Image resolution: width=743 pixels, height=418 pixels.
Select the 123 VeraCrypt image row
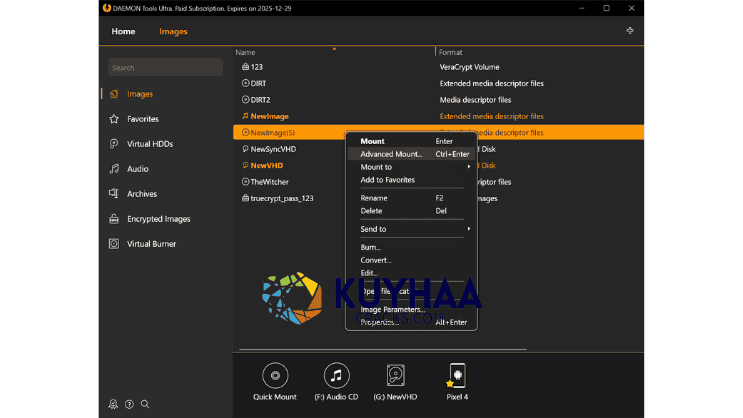pos(438,67)
